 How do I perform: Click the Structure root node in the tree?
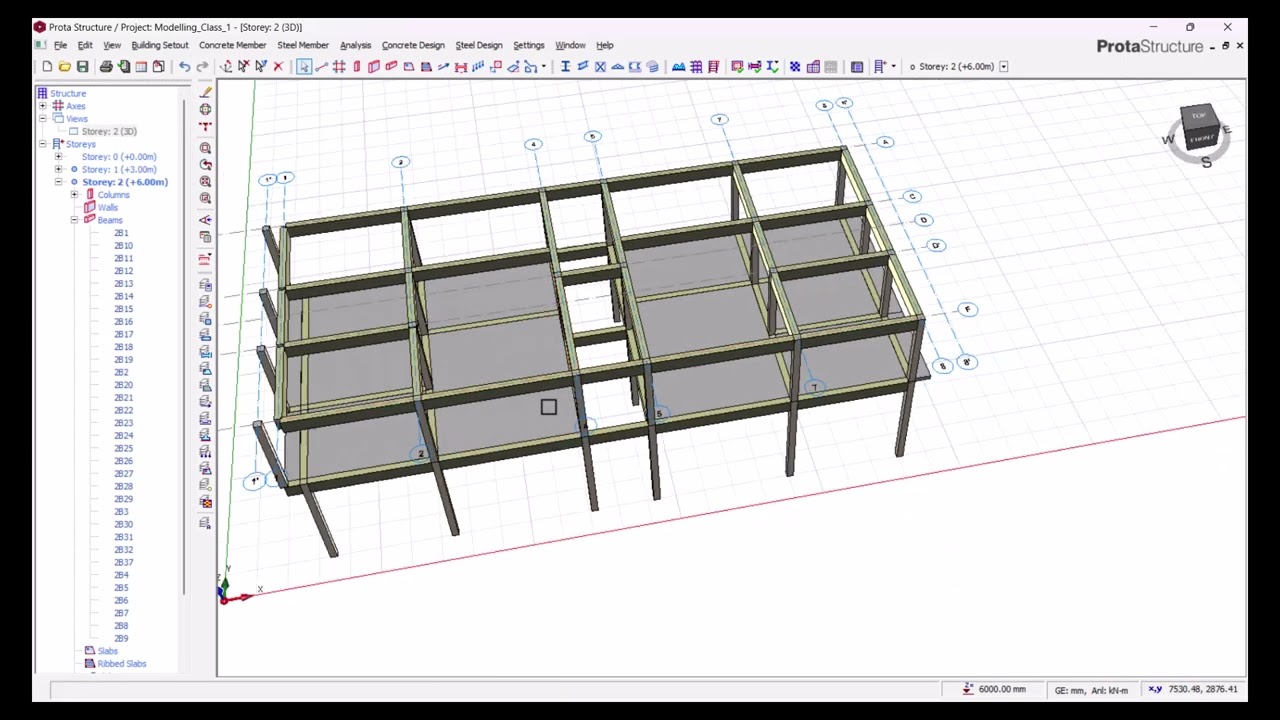pyautogui.click(x=68, y=93)
